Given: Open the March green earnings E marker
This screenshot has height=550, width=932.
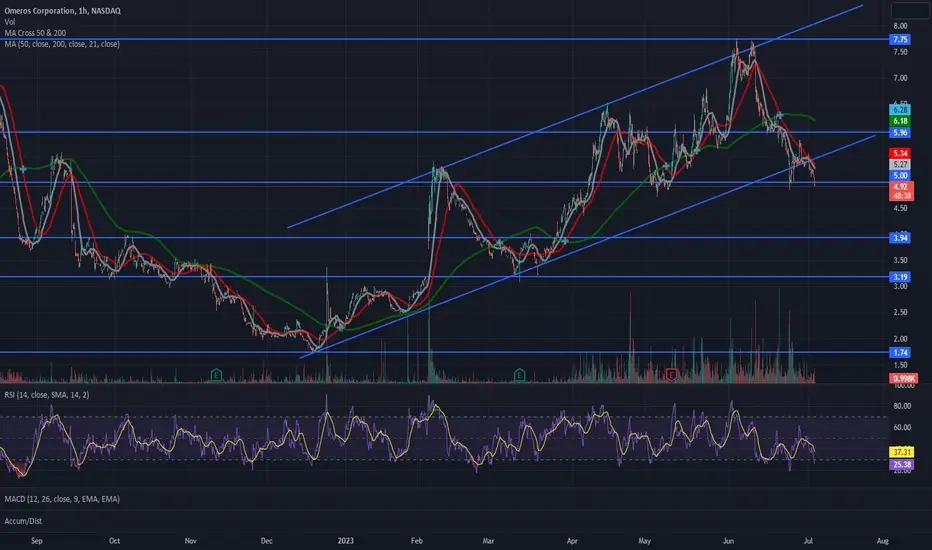Looking at the screenshot, I should [519, 375].
